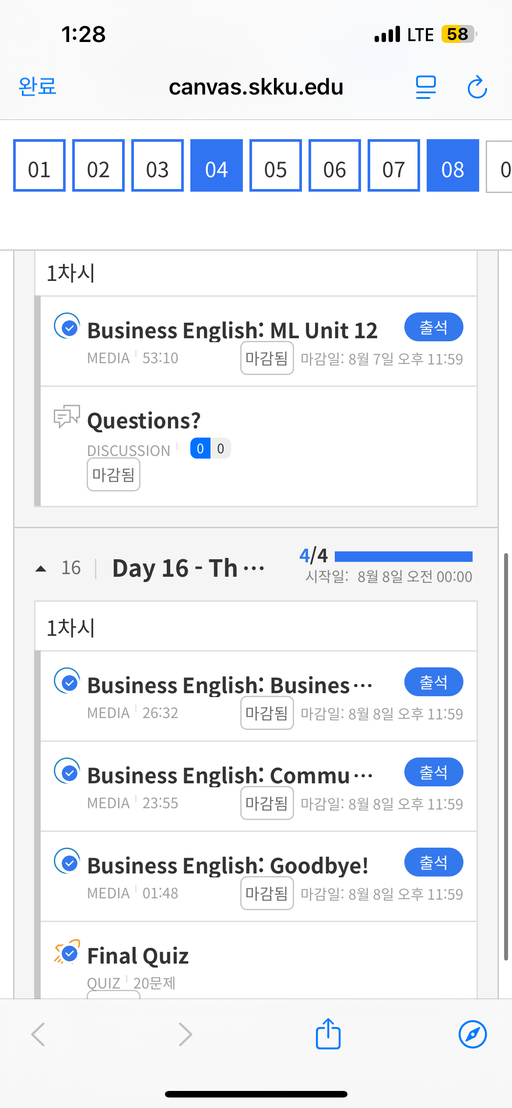Viewport: 512px width, 1108px height.
Task: Open the reader view icon
Action: coord(426,88)
